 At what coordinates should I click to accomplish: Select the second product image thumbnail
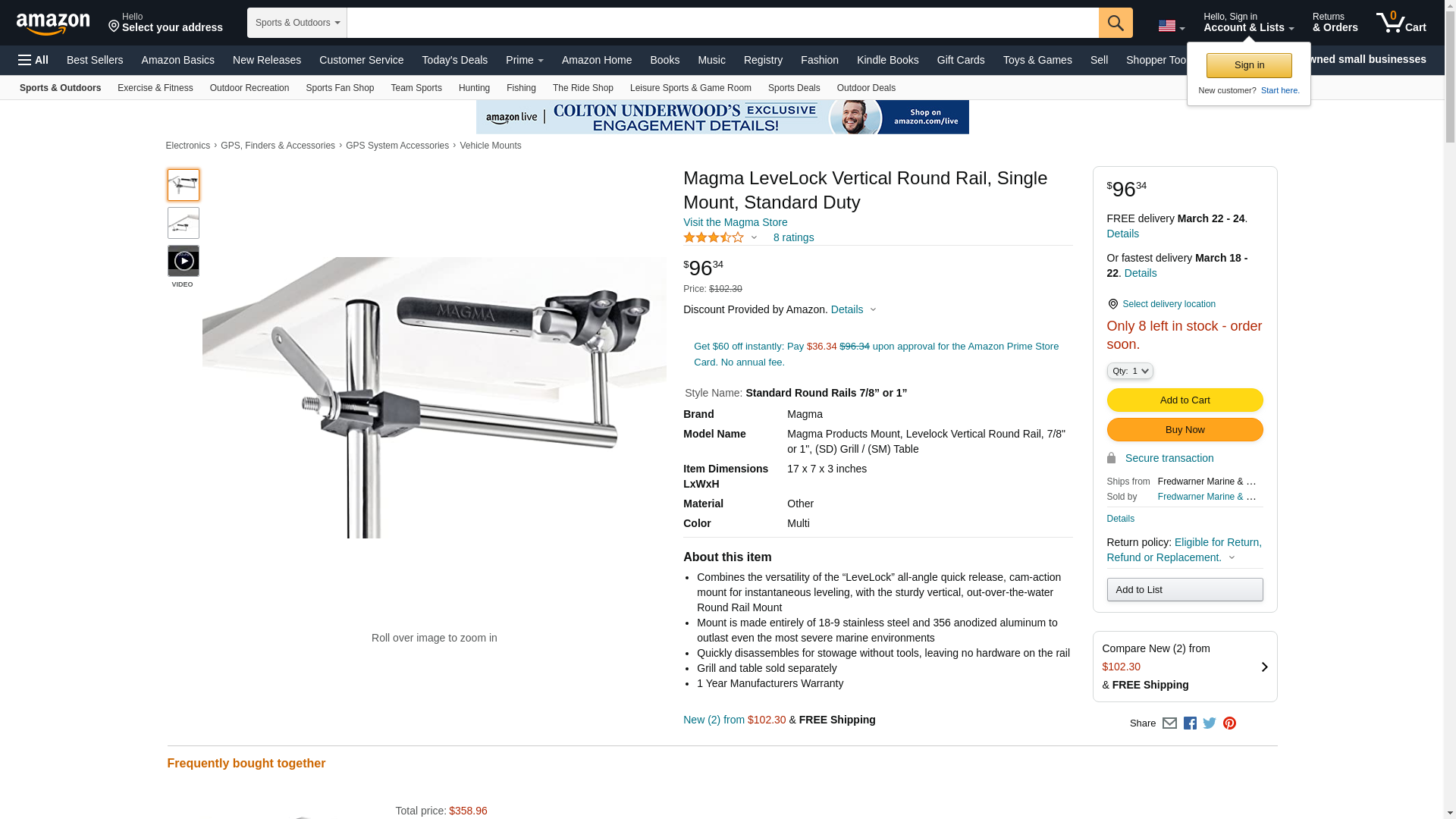click(x=184, y=223)
